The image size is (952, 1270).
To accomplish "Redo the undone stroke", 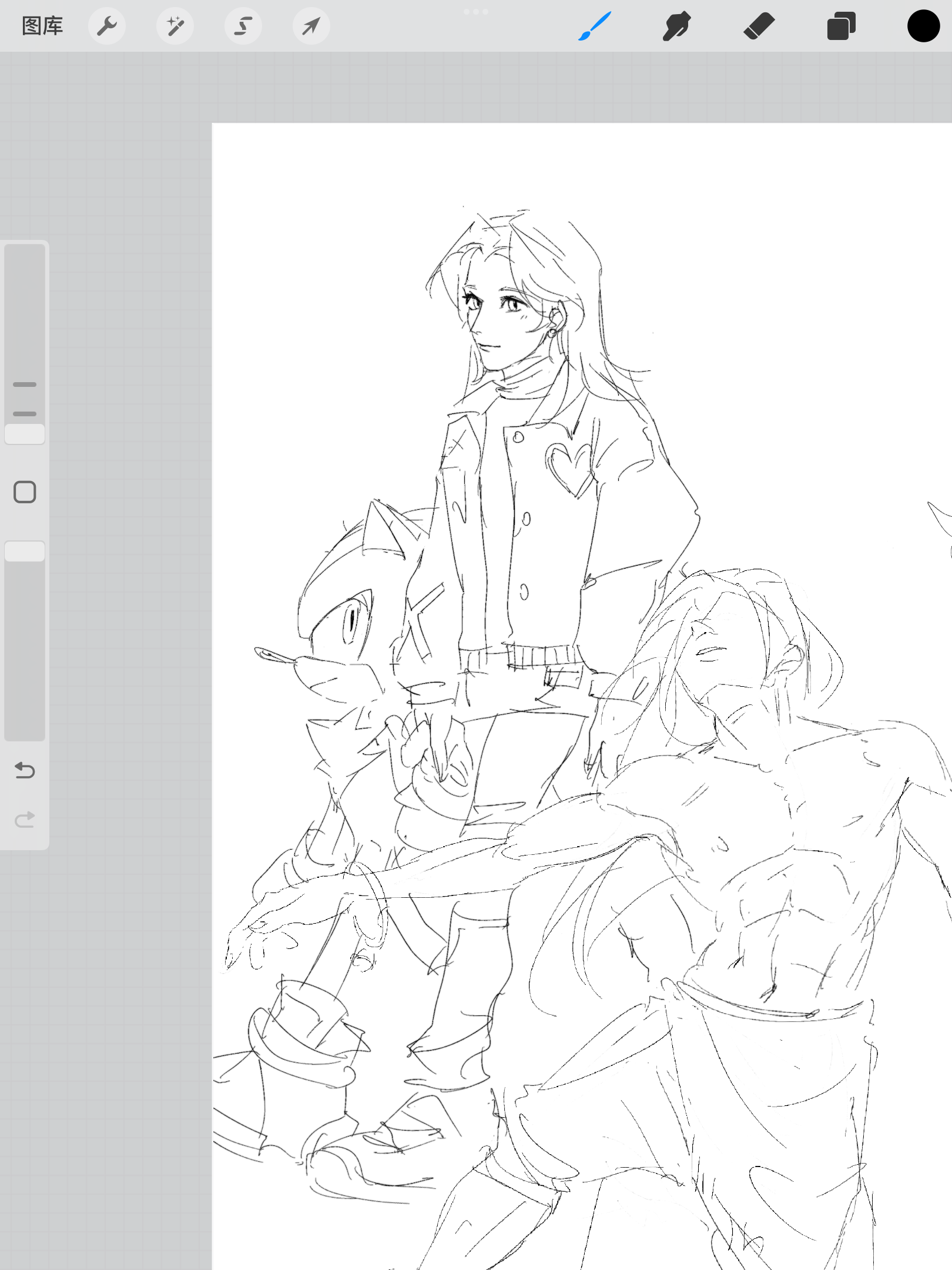I will click(25, 819).
